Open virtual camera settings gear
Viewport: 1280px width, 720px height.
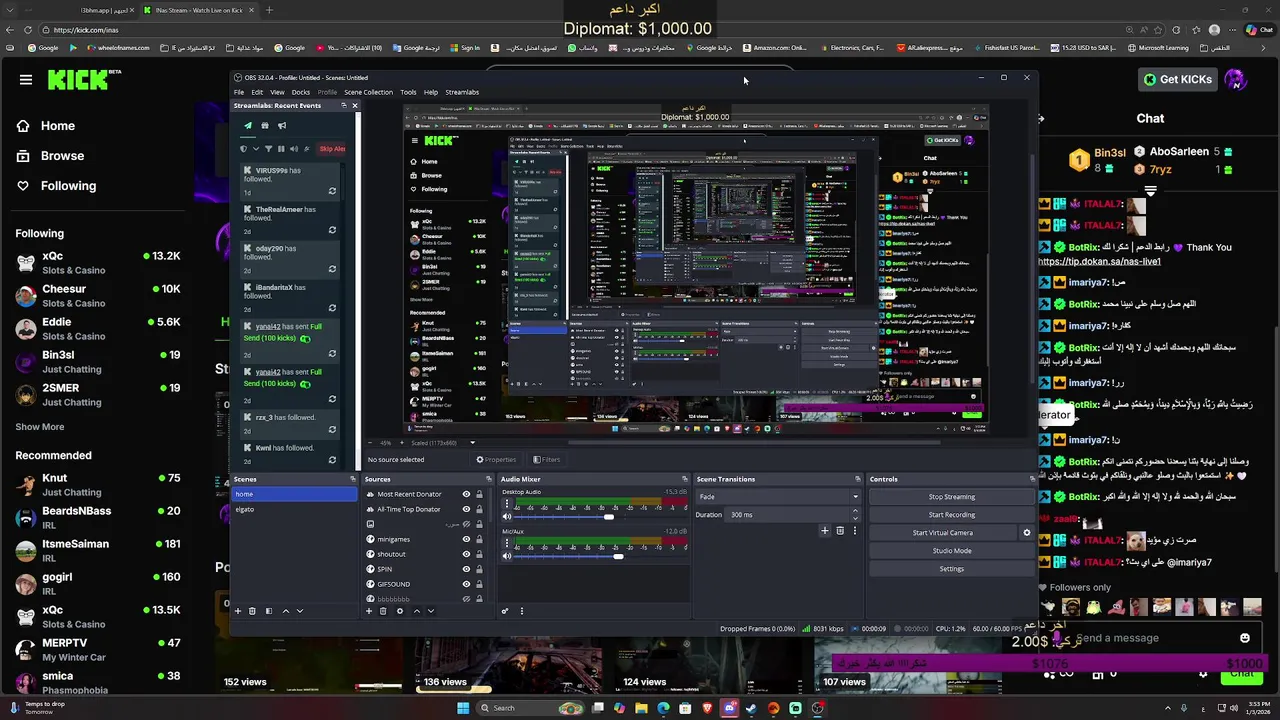(x=1027, y=533)
